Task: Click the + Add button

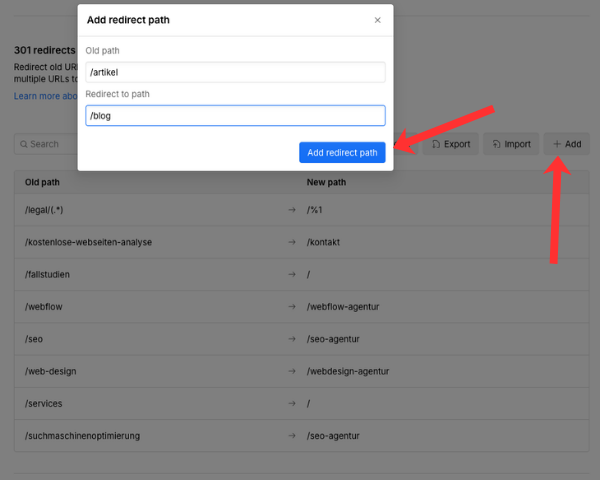Action: (567, 144)
